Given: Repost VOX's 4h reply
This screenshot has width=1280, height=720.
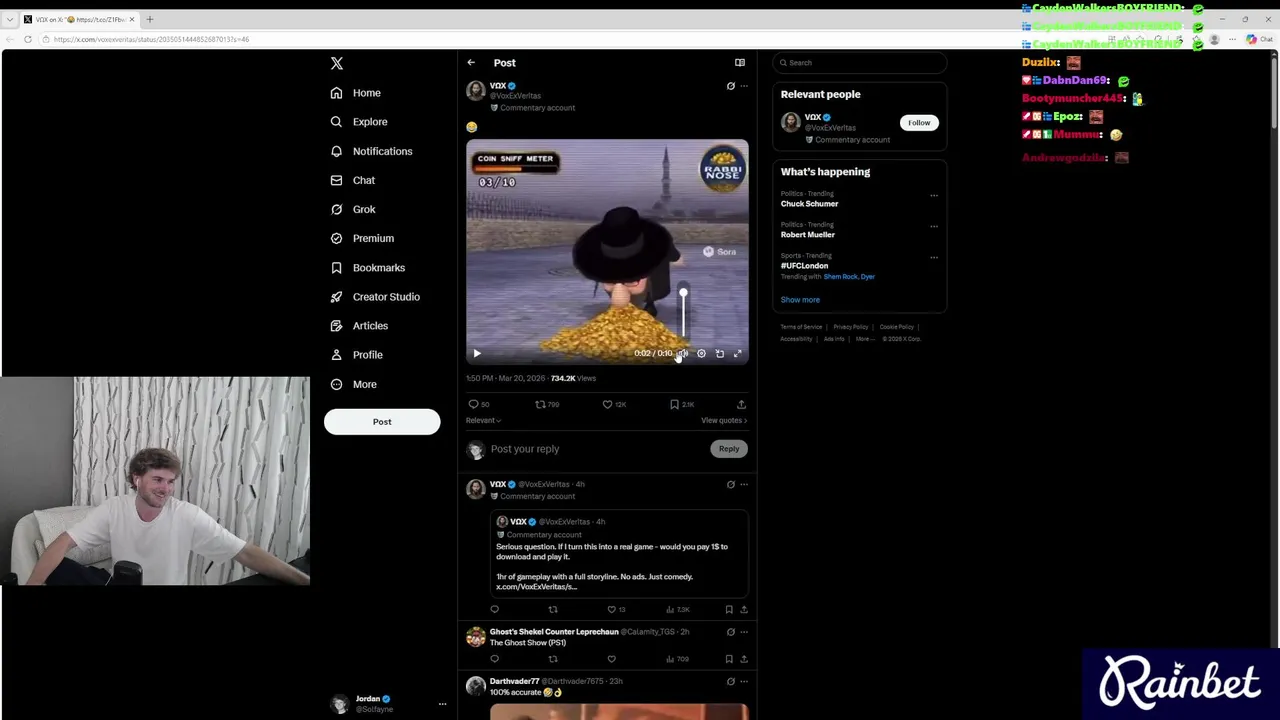Looking at the screenshot, I should (x=553, y=610).
